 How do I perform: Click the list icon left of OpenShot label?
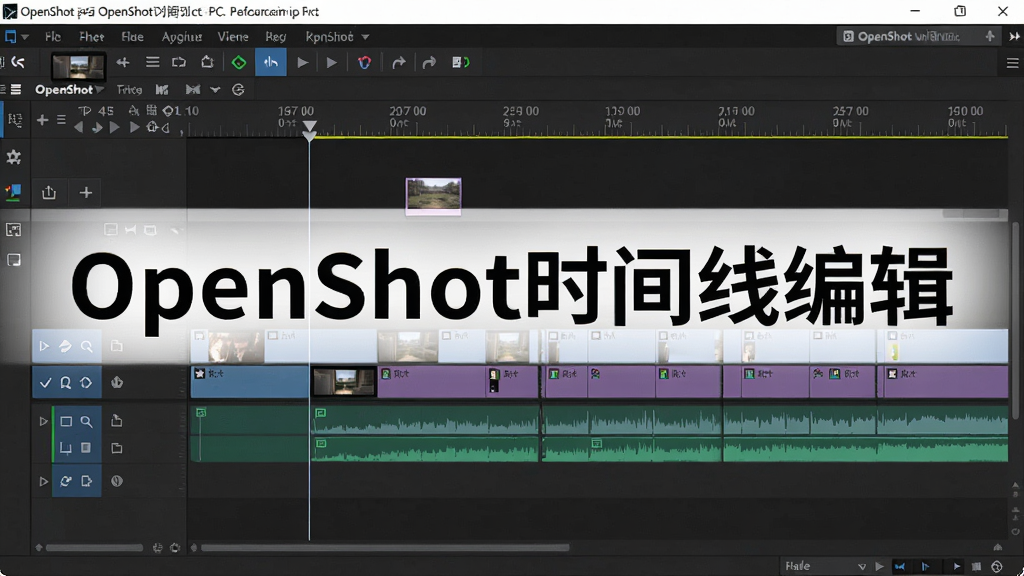coord(16,89)
